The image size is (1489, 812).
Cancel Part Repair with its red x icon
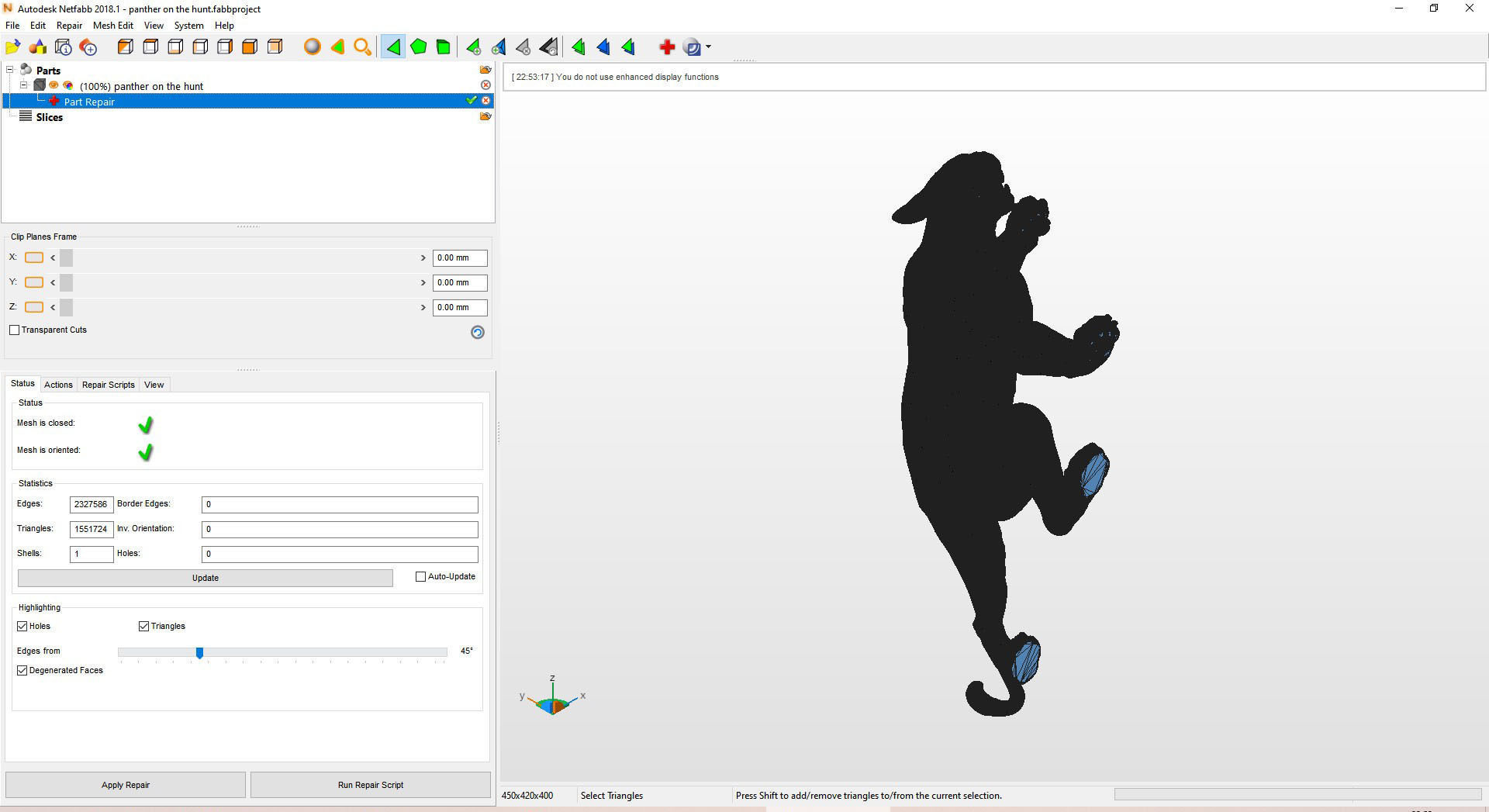[x=486, y=101]
